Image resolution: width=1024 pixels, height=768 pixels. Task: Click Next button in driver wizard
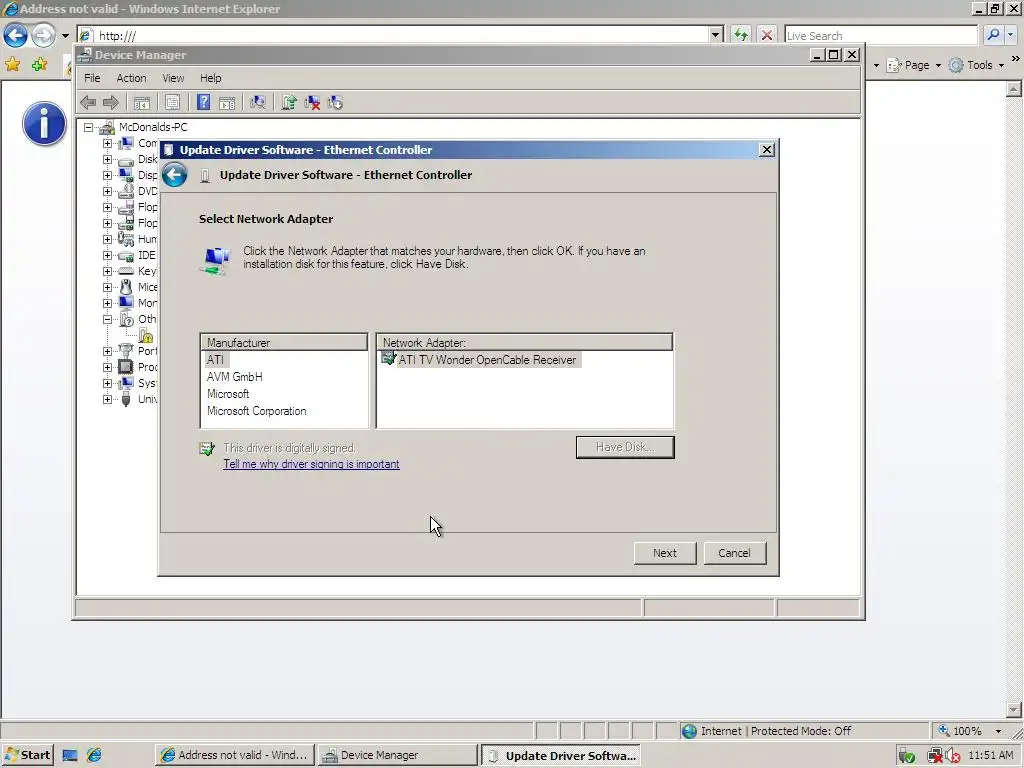pyautogui.click(x=665, y=553)
